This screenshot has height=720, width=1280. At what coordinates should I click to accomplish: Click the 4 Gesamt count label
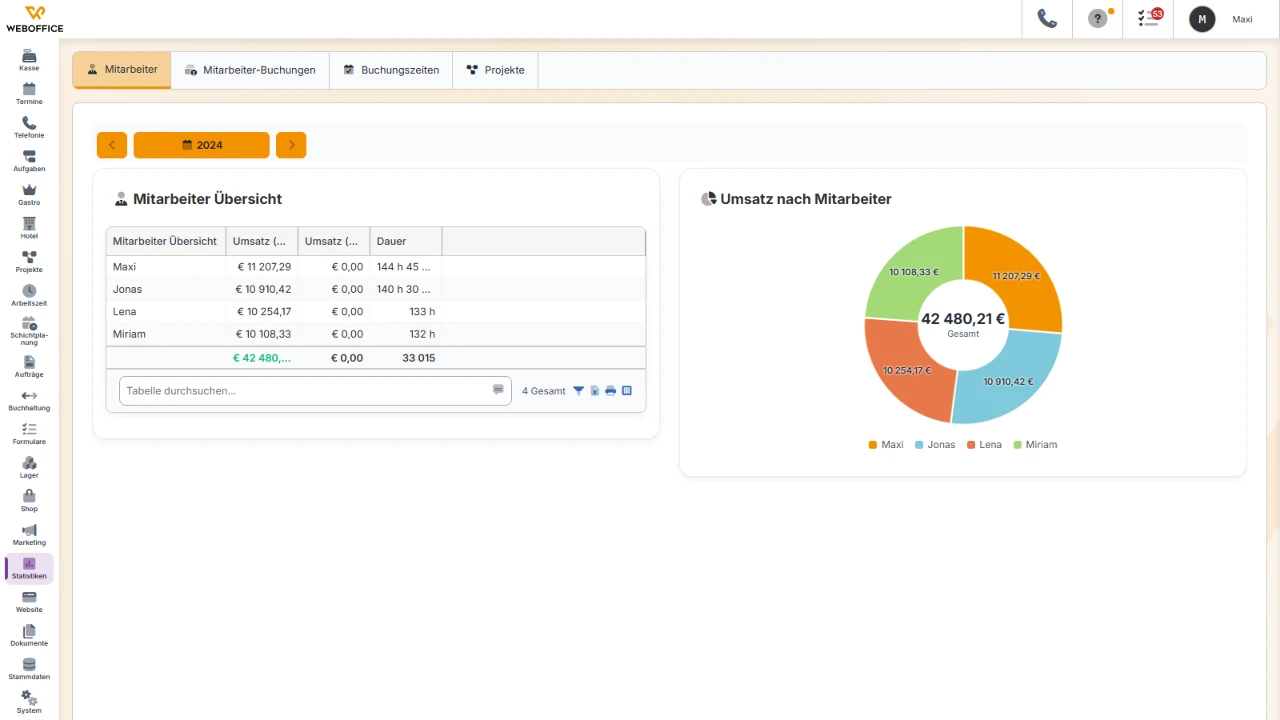(x=544, y=391)
